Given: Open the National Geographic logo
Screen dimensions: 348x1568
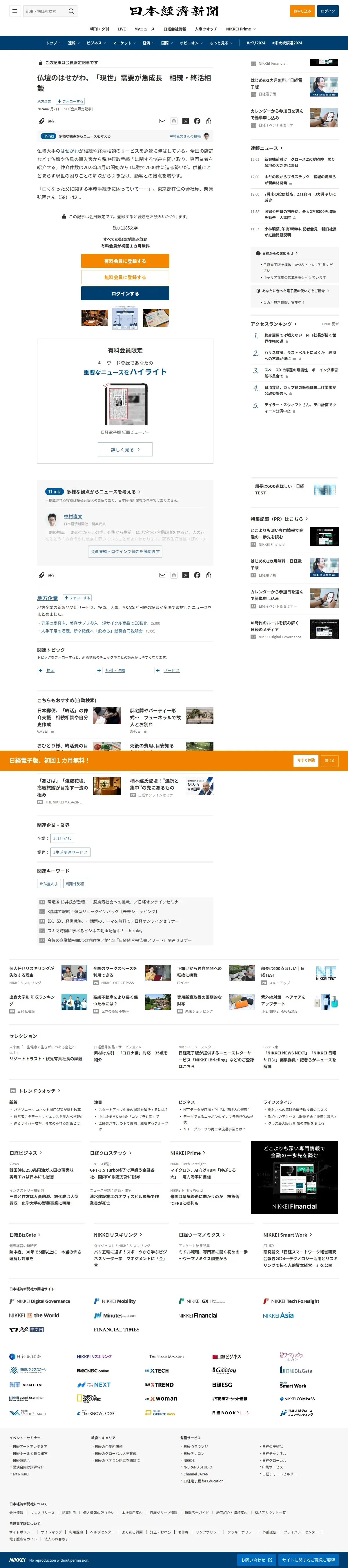Looking at the screenshot, I should pos(89,1398).
